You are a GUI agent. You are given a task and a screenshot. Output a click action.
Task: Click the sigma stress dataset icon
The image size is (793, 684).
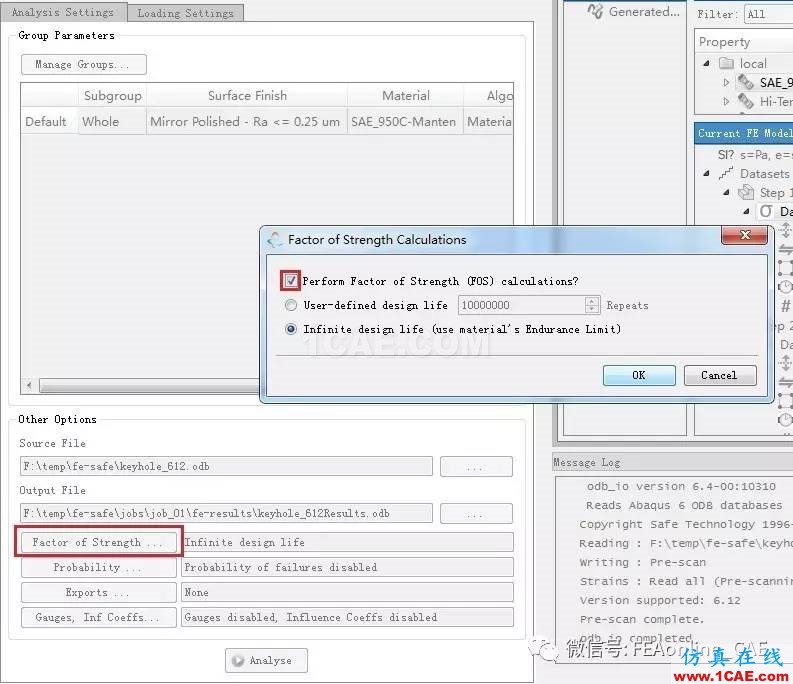pos(766,211)
